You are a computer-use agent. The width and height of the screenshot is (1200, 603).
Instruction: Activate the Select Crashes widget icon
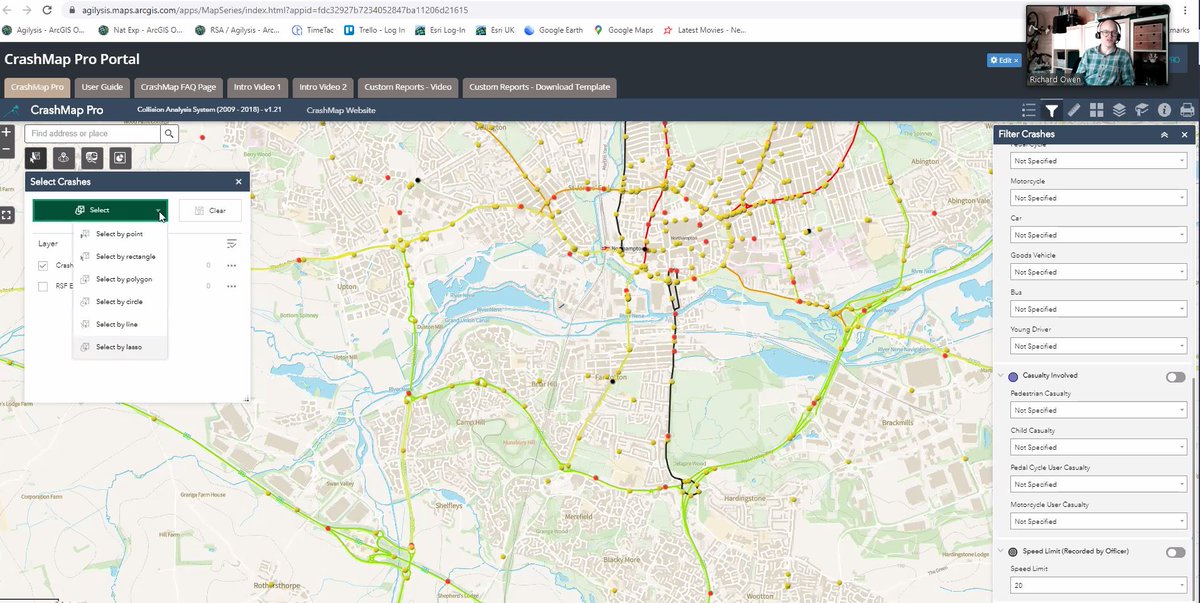tap(36, 157)
